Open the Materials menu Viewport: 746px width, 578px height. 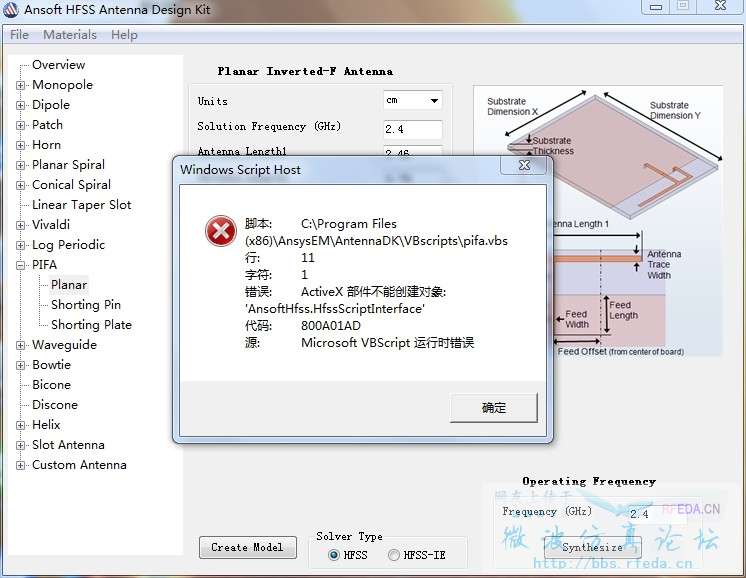[x=70, y=35]
